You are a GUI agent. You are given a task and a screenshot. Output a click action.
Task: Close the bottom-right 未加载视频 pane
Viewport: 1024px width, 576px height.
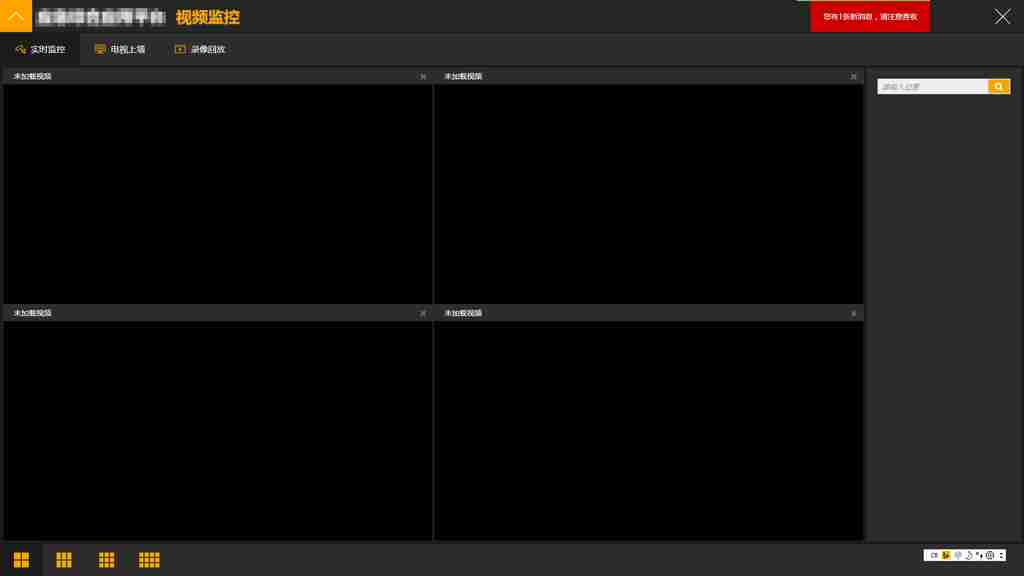(x=853, y=314)
